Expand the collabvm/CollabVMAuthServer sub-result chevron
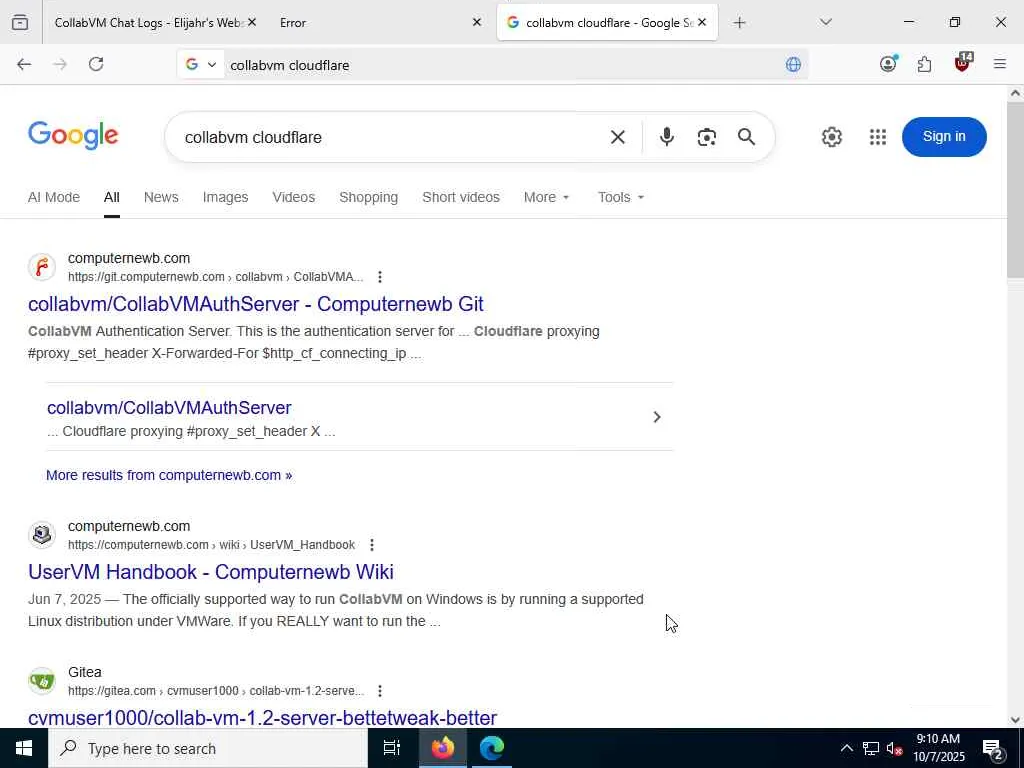This screenshot has width=1024, height=768. pyautogui.click(x=657, y=417)
